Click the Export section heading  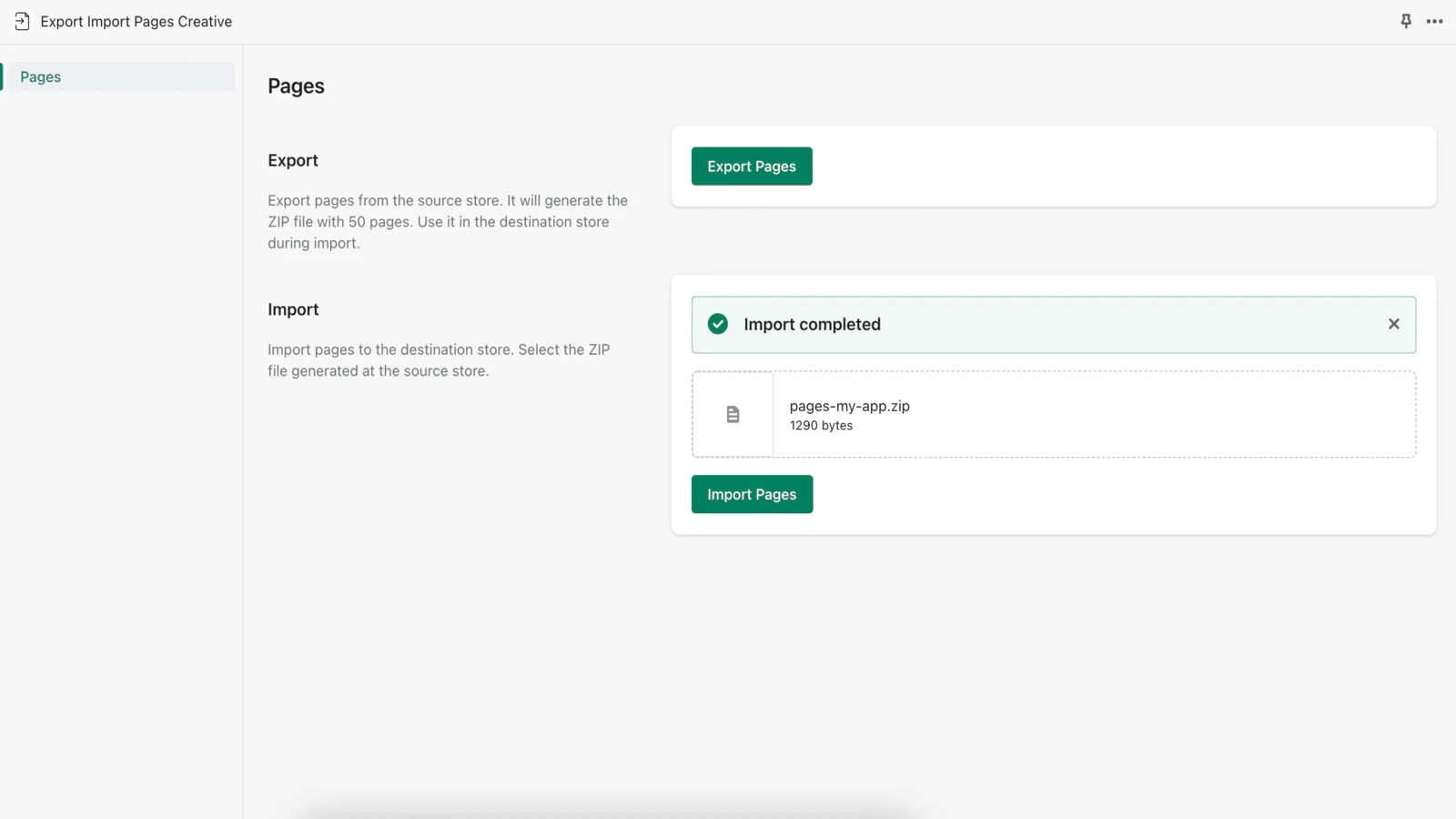293,160
